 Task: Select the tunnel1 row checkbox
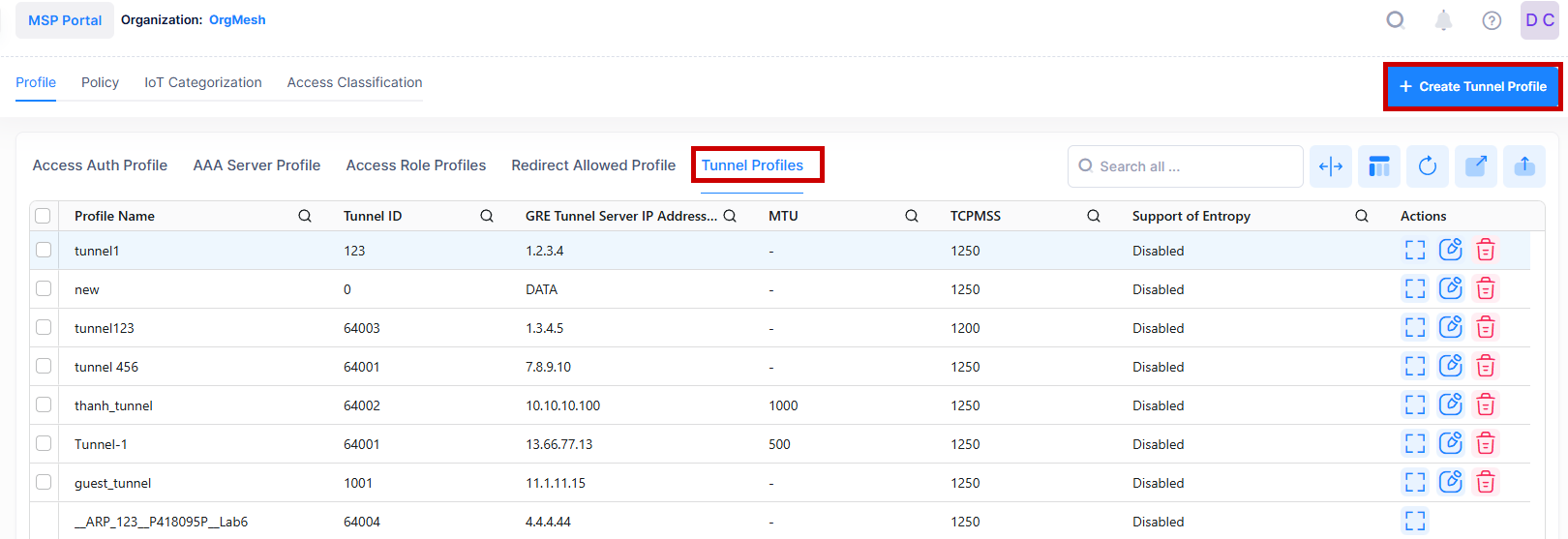(44, 250)
